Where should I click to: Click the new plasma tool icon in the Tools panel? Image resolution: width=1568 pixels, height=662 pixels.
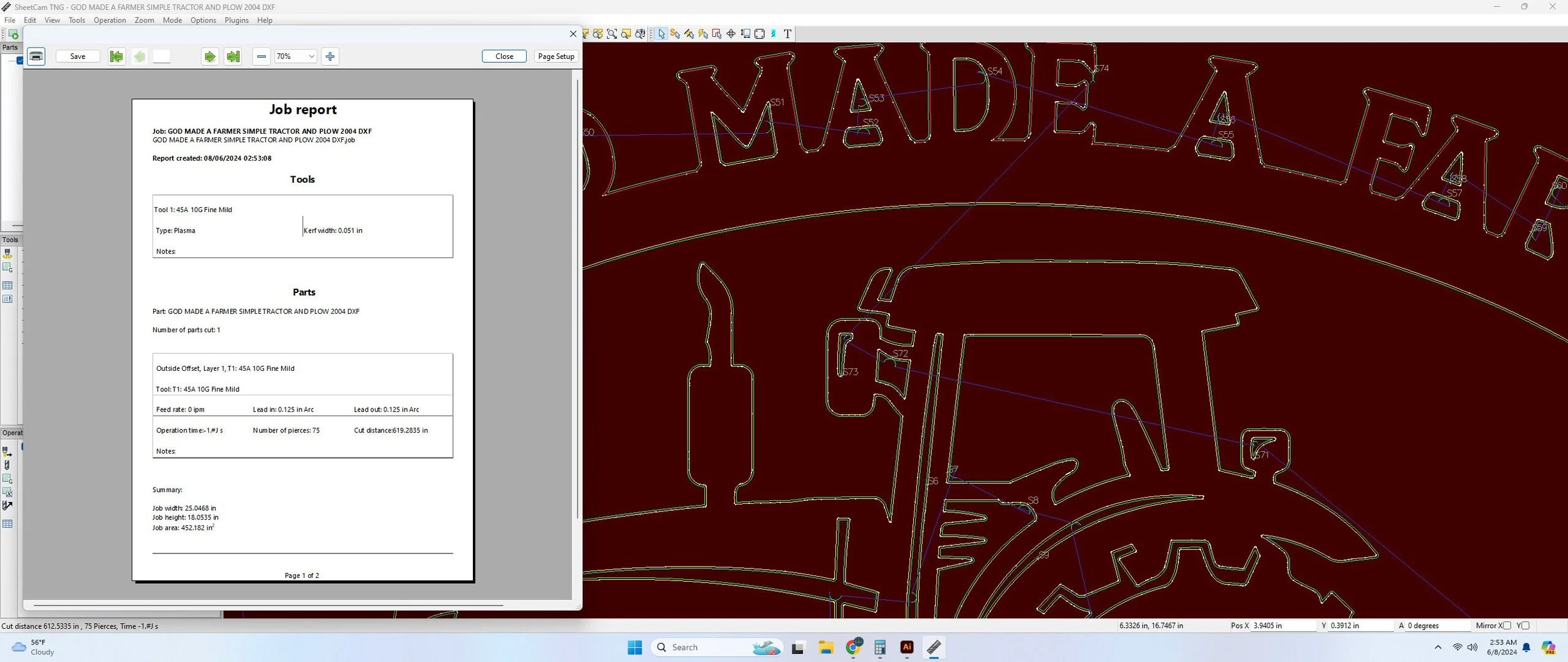[x=8, y=254]
